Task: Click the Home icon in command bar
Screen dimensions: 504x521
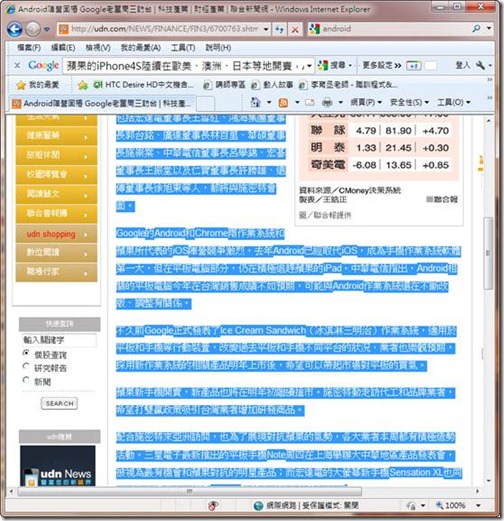Action: (x=255, y=102)
